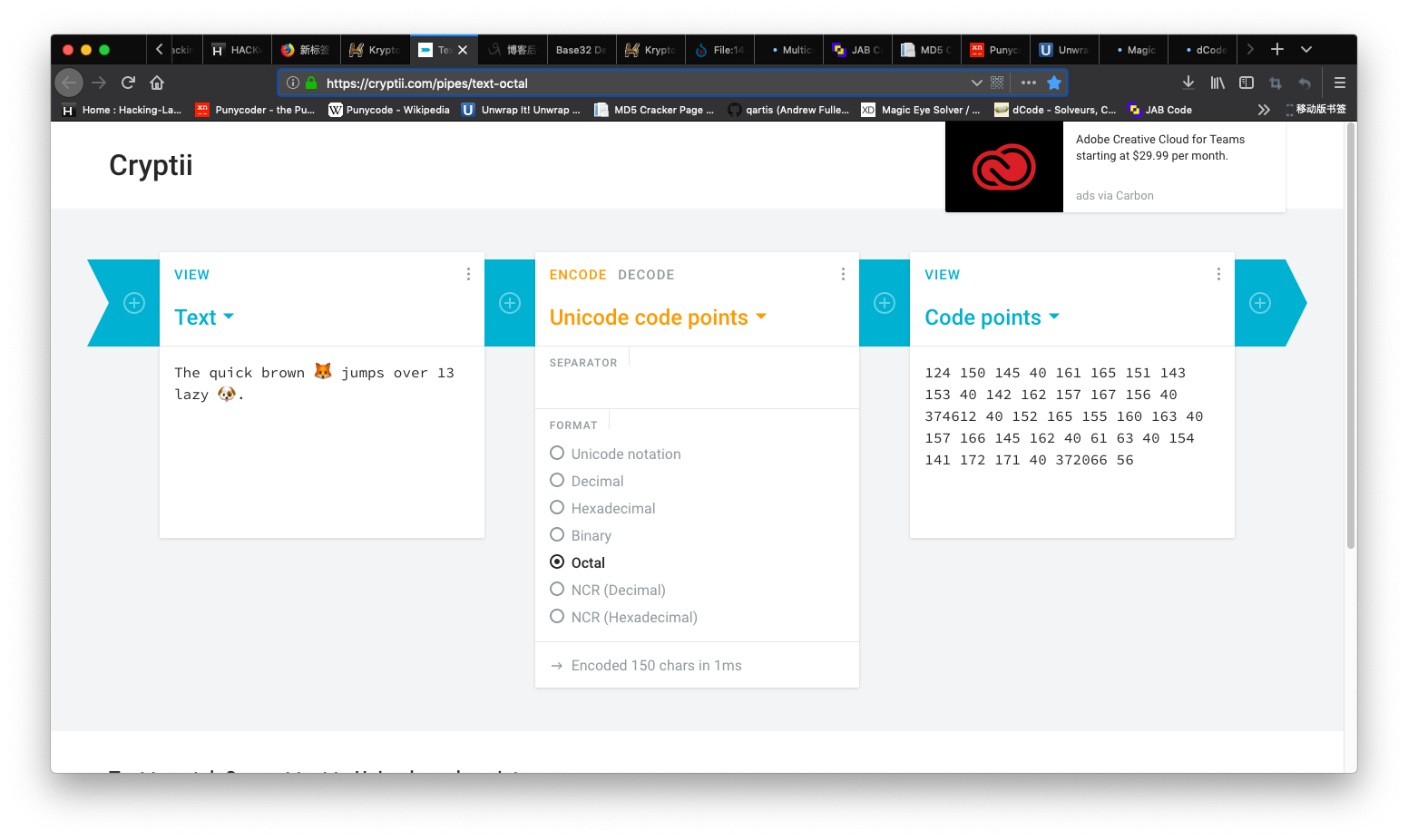This screenshot has width=1408, height=840.
Task: Add a brick after the Code points view
Action: click(1260, 303)
